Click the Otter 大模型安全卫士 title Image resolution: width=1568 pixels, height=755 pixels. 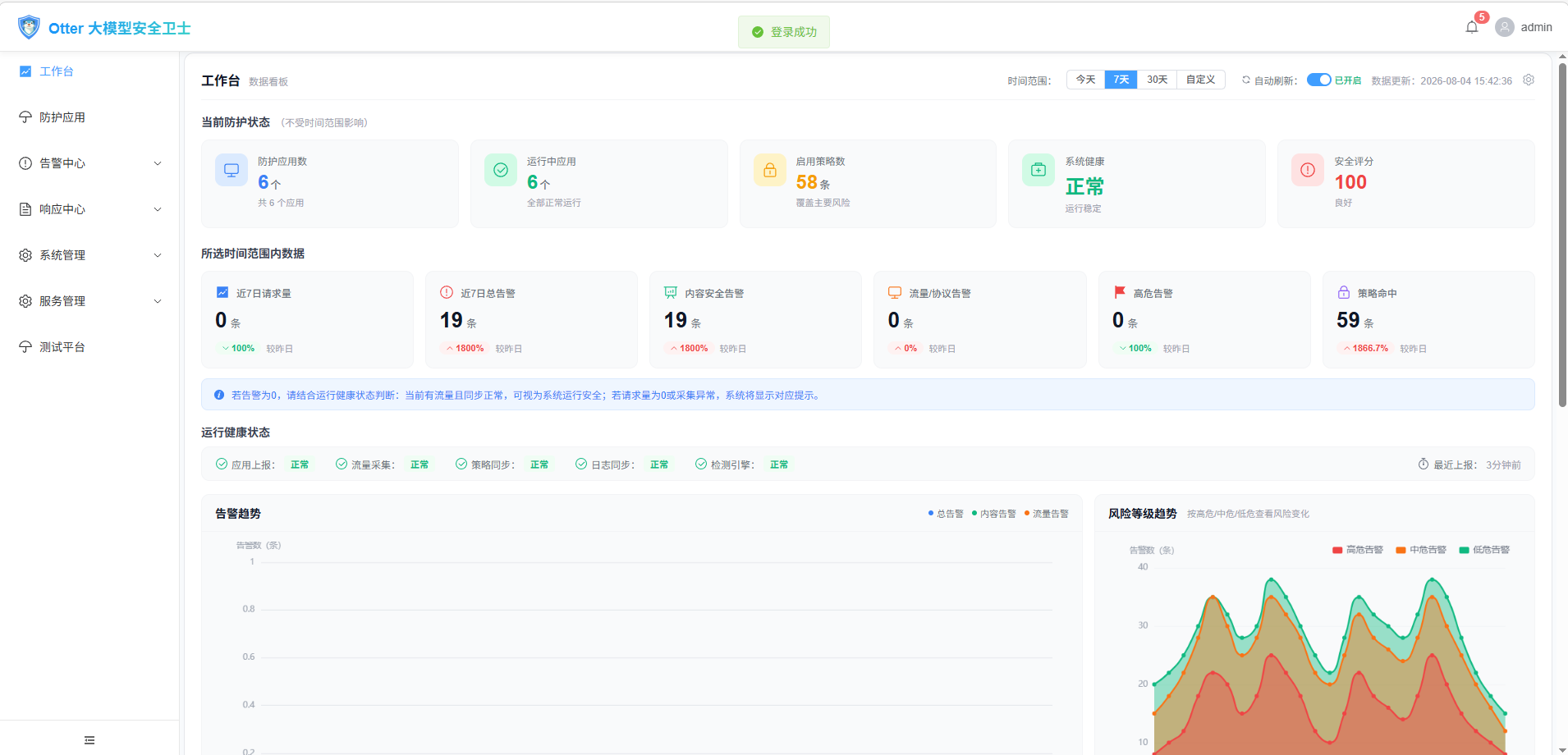coord(119,28)
